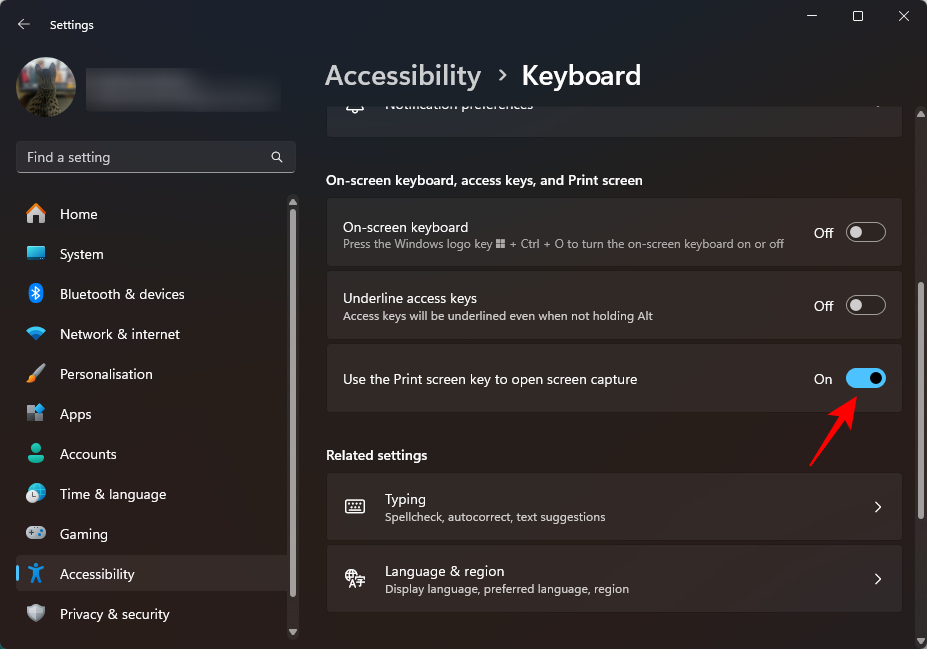Viewport: 927px width, 649px height.
Task: Click the main page vertical scrollbar
Action: (920, 400)
